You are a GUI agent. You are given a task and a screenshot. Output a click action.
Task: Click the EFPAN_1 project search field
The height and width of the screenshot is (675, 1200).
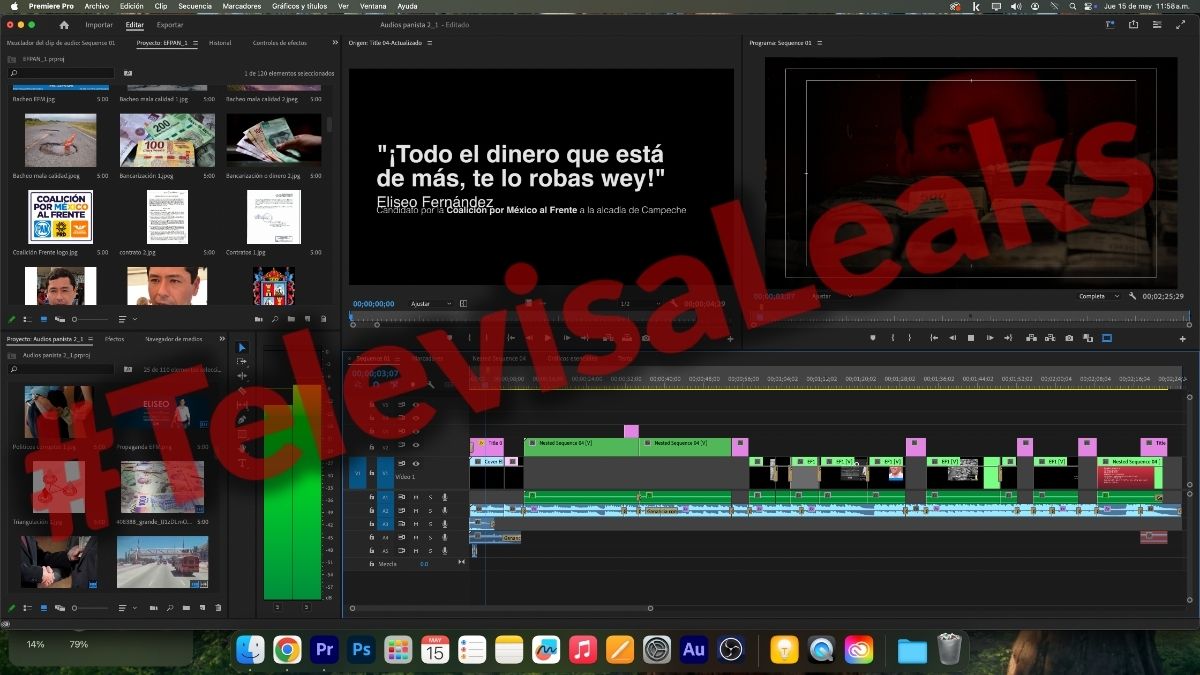point(61,73)
